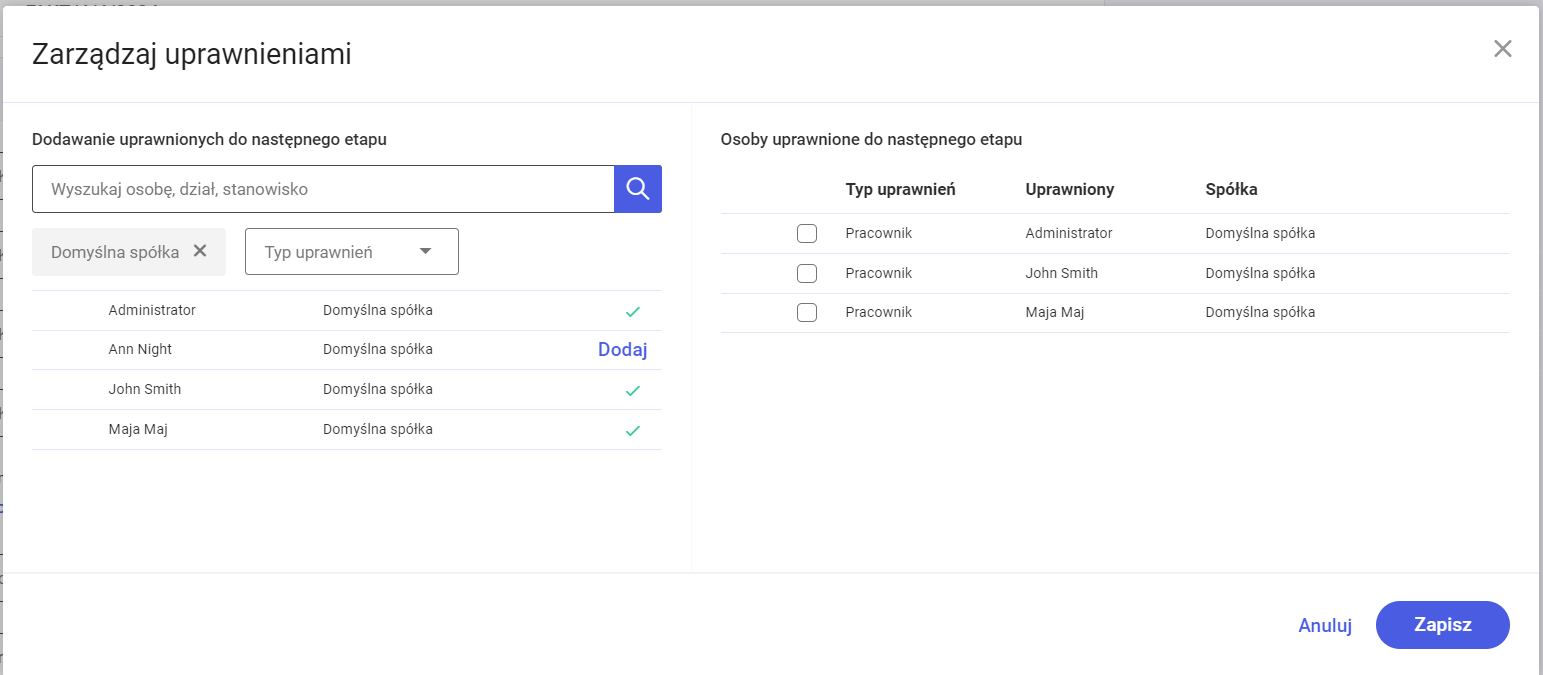Remove the Domyślna spółka filter chip
The width and height of the screenshot is (1543, 675).
200,251
